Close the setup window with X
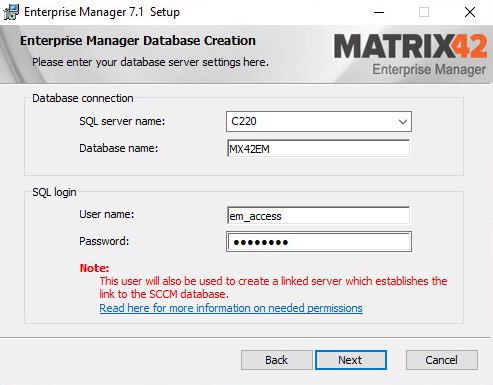This screenshot has width=493, height=385. (x=470, y=12)
